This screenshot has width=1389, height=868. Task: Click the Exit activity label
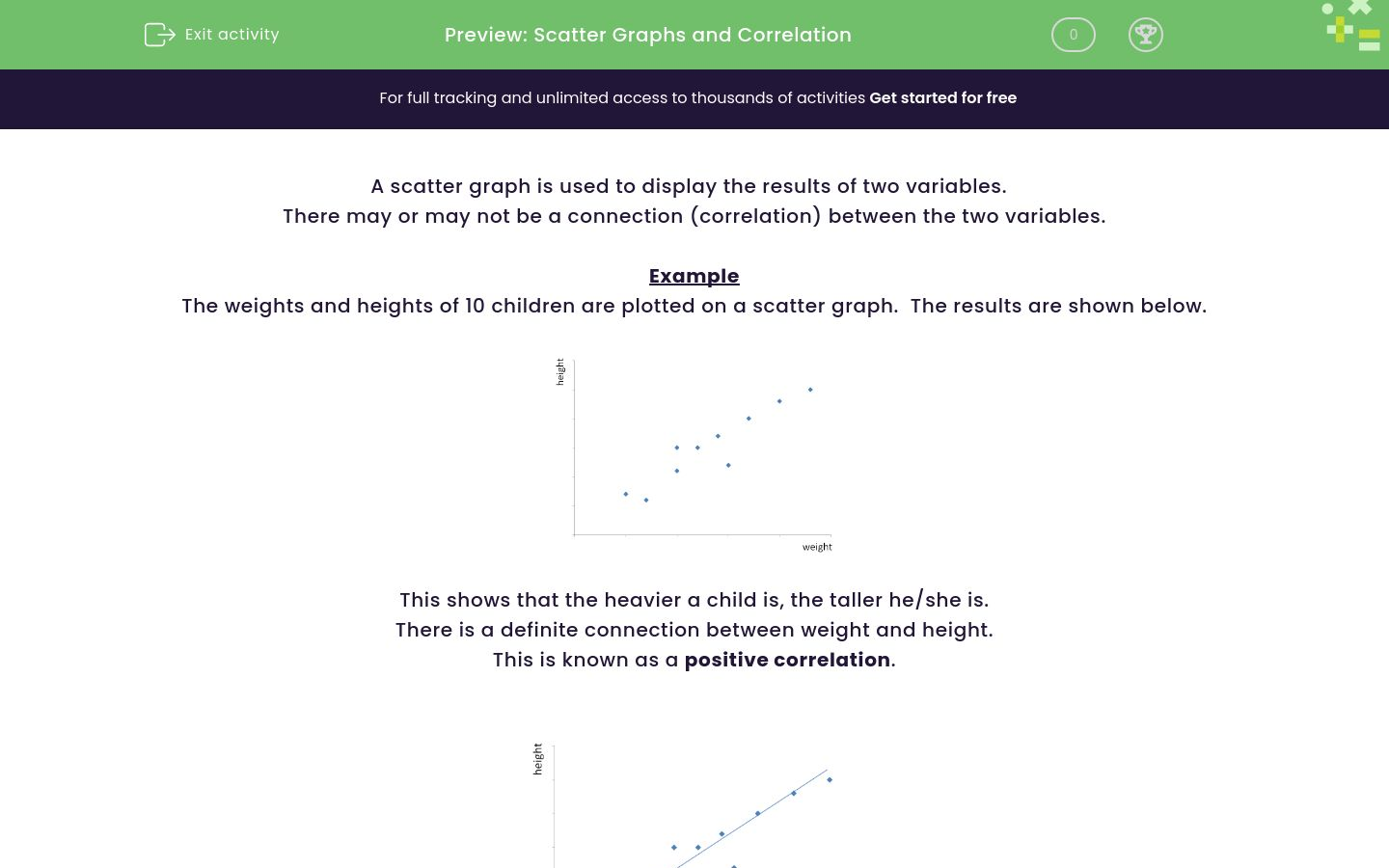231,35
